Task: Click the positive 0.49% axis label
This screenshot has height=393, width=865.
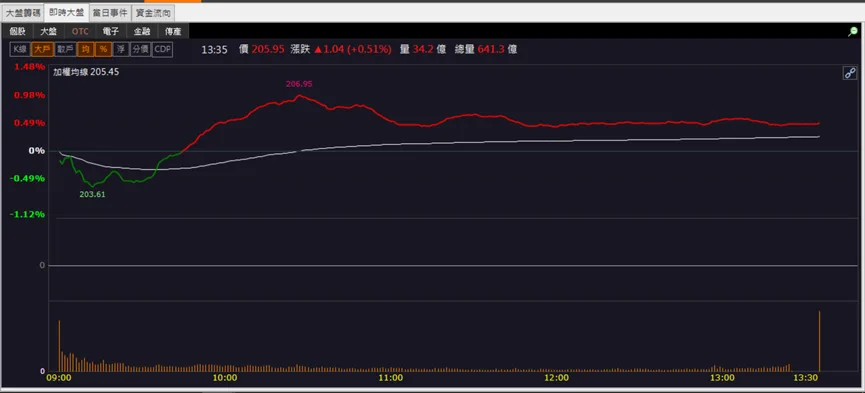Action: click(30, 123)
